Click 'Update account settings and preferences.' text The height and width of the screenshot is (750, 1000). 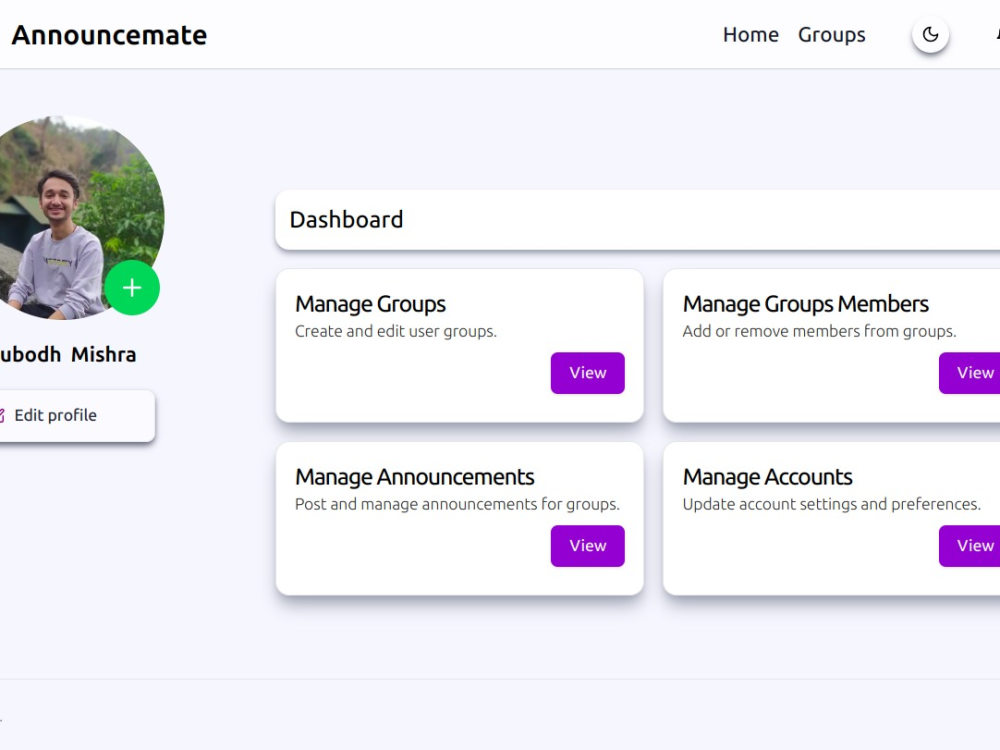[x=832, y=504]
